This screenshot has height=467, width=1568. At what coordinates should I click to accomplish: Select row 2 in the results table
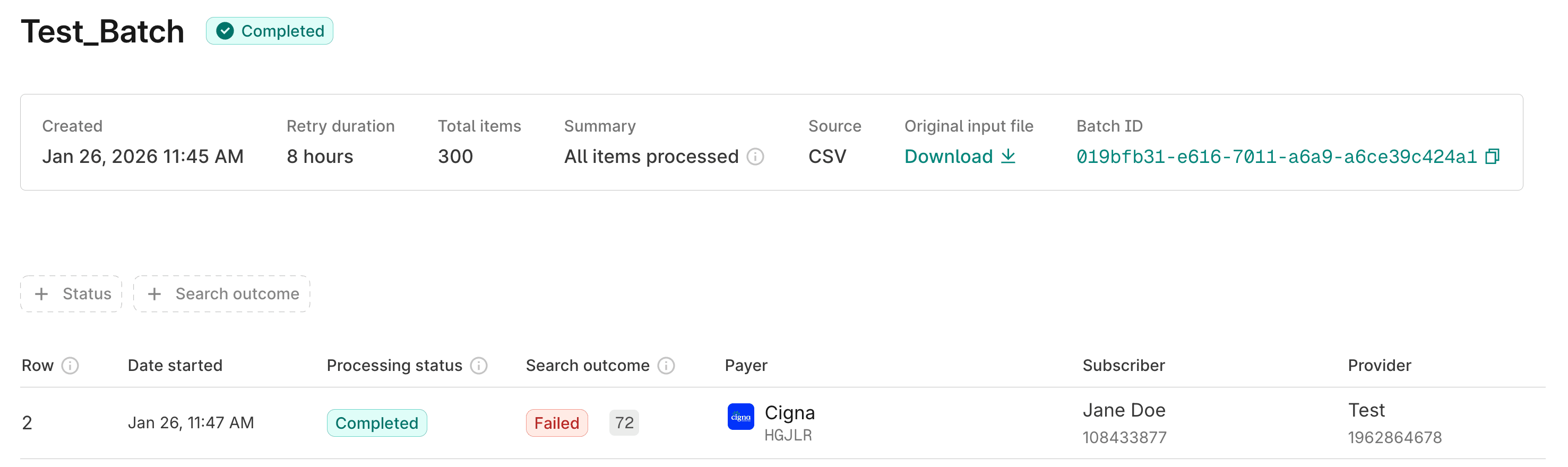click(x=28, y=422)
